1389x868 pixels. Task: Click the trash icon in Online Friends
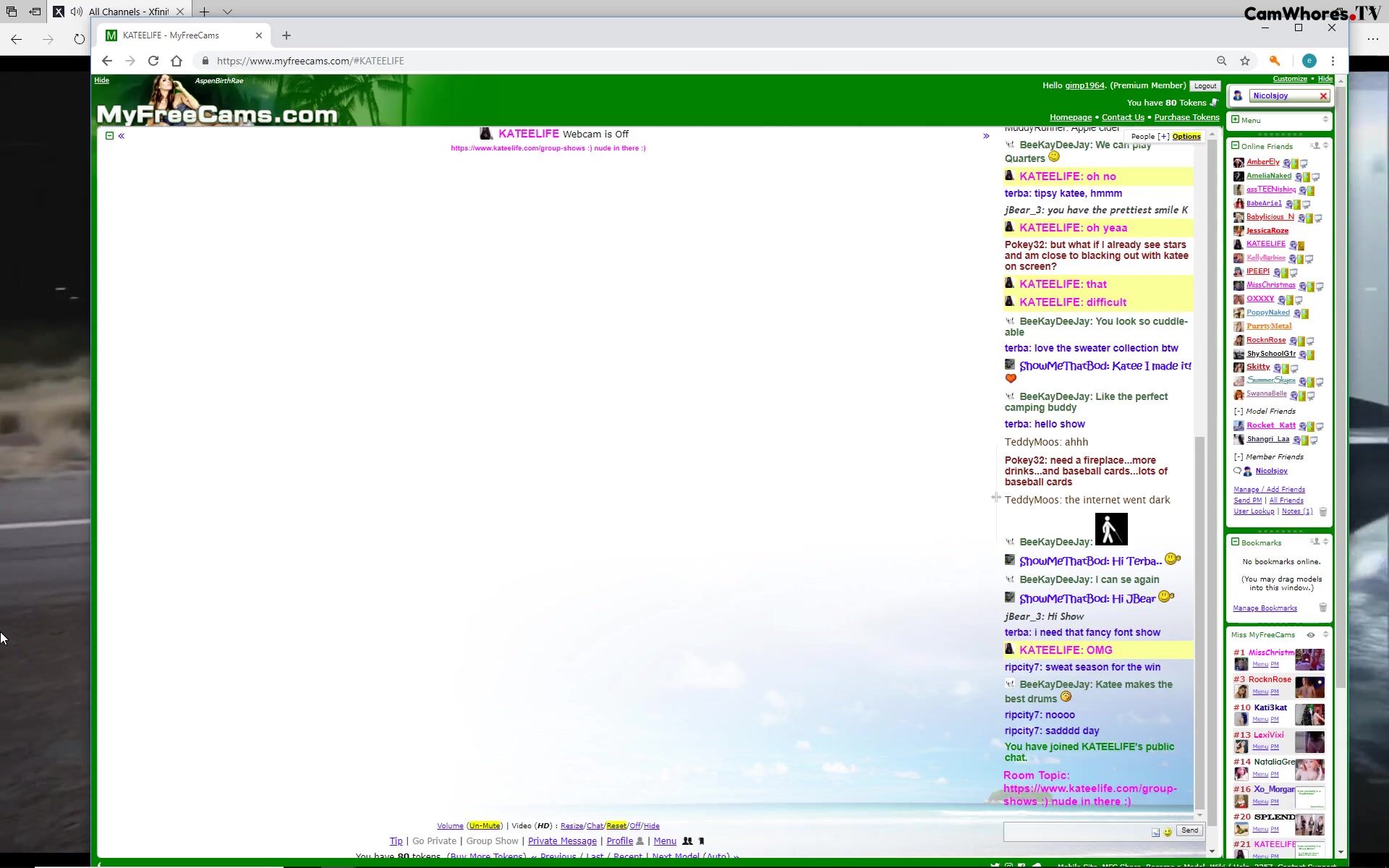[1322, 511]
